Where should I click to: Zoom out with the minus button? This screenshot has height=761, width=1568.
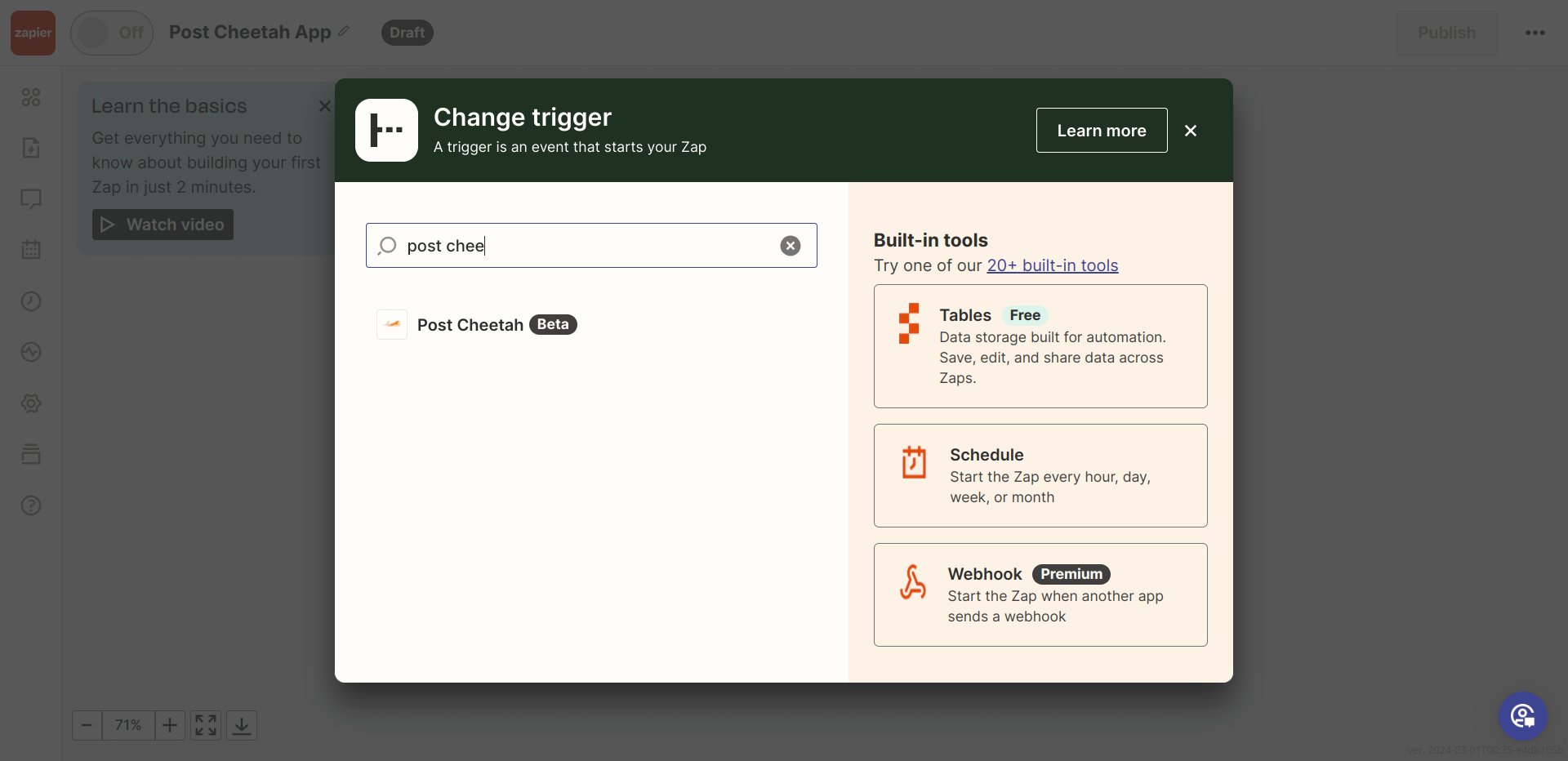(x=87, y=725)
